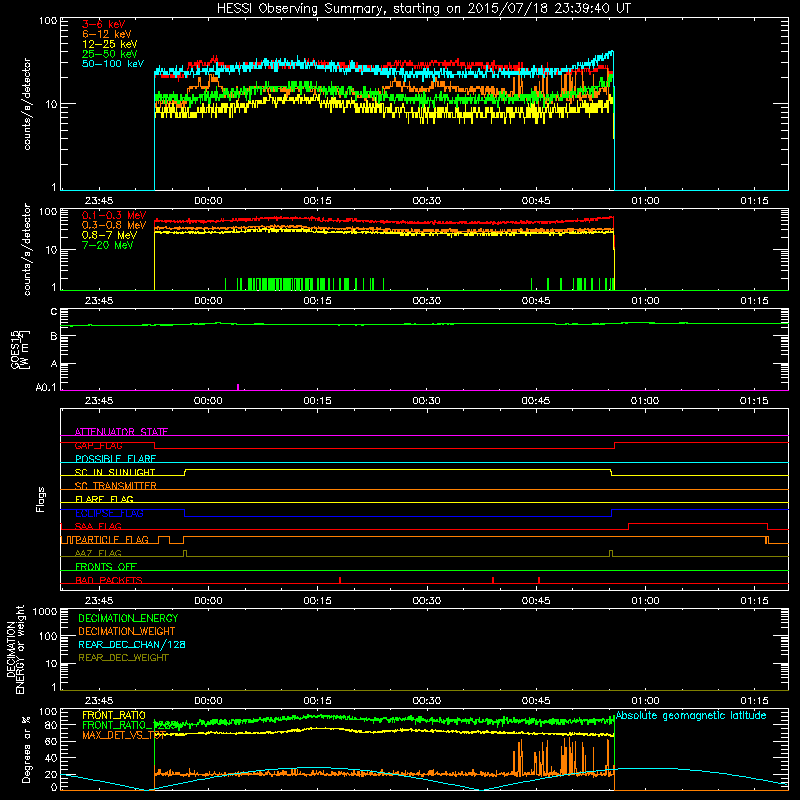Select the cyan 50-100 keV legend label
The height and width of the screenshot is (800, 800).
(113, 64)
